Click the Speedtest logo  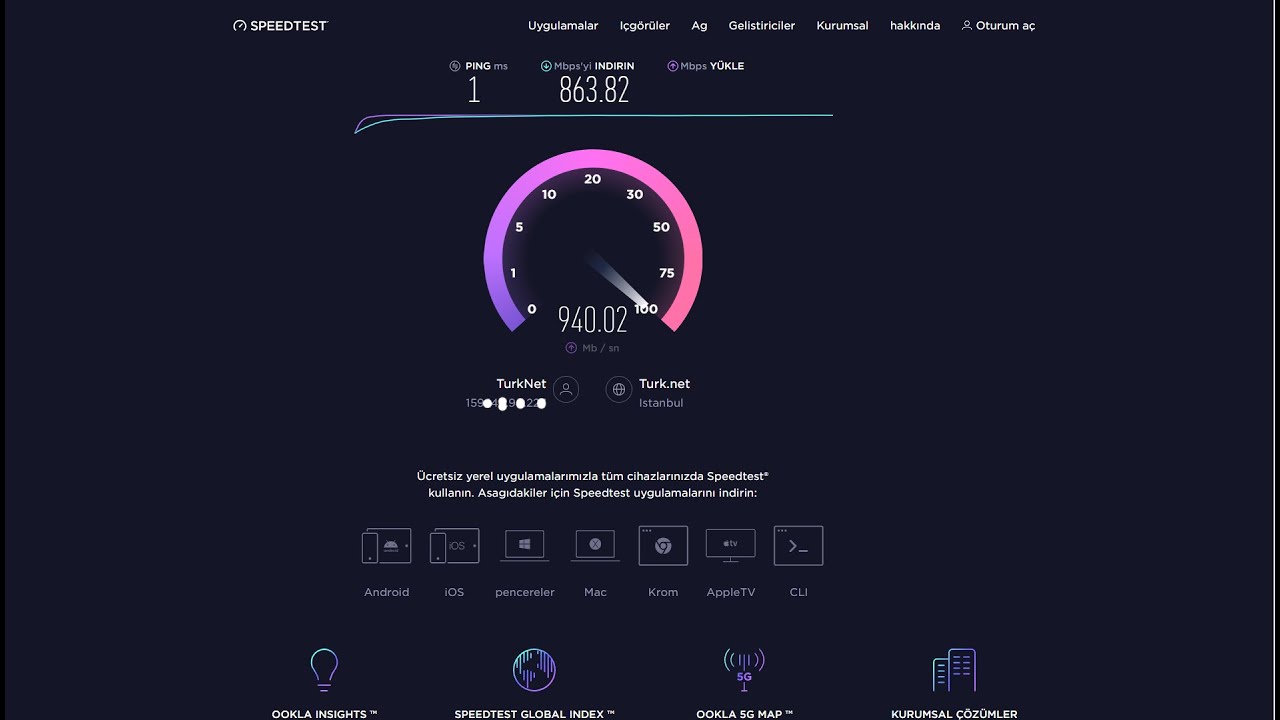pyautogui.click(x=280, y=26)
